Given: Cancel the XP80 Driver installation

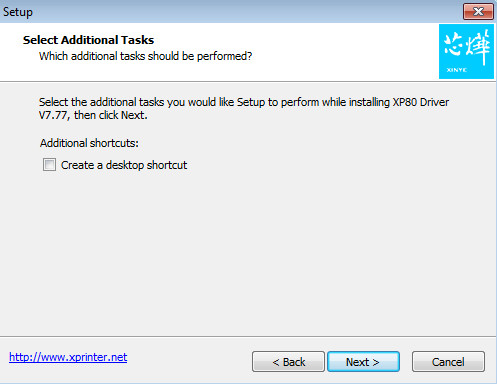Looking at the screenshot, I should (x=448, y=362).
